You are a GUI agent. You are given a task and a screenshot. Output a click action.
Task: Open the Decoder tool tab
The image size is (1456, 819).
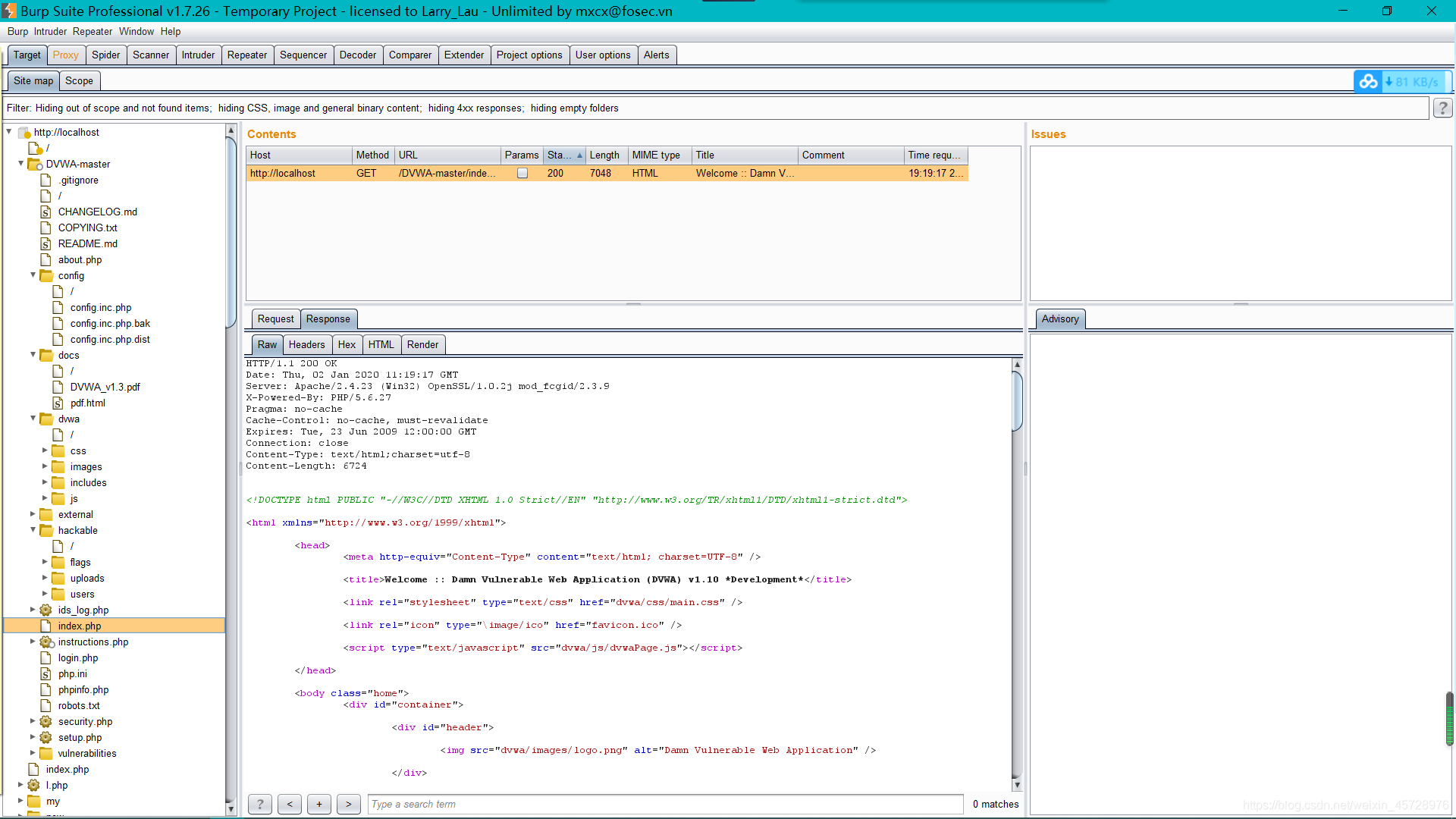(x=357, y=54)
